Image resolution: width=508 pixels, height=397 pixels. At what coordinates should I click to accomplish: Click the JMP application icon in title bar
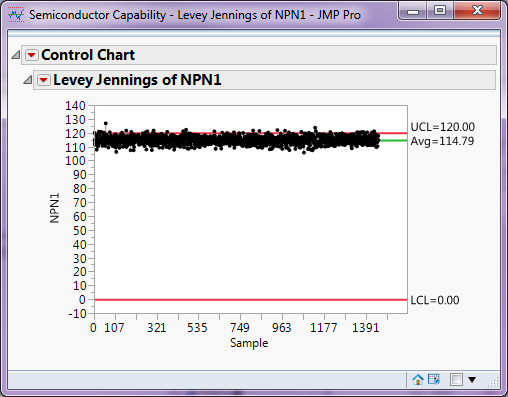coord(16,15)
